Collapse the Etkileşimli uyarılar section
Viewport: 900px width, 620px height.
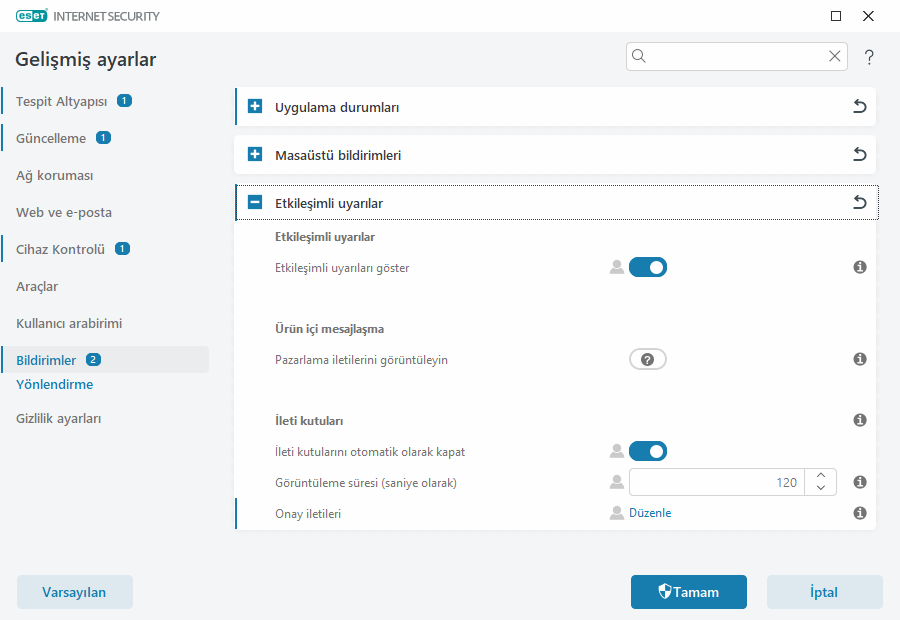(x=255, y=203)
